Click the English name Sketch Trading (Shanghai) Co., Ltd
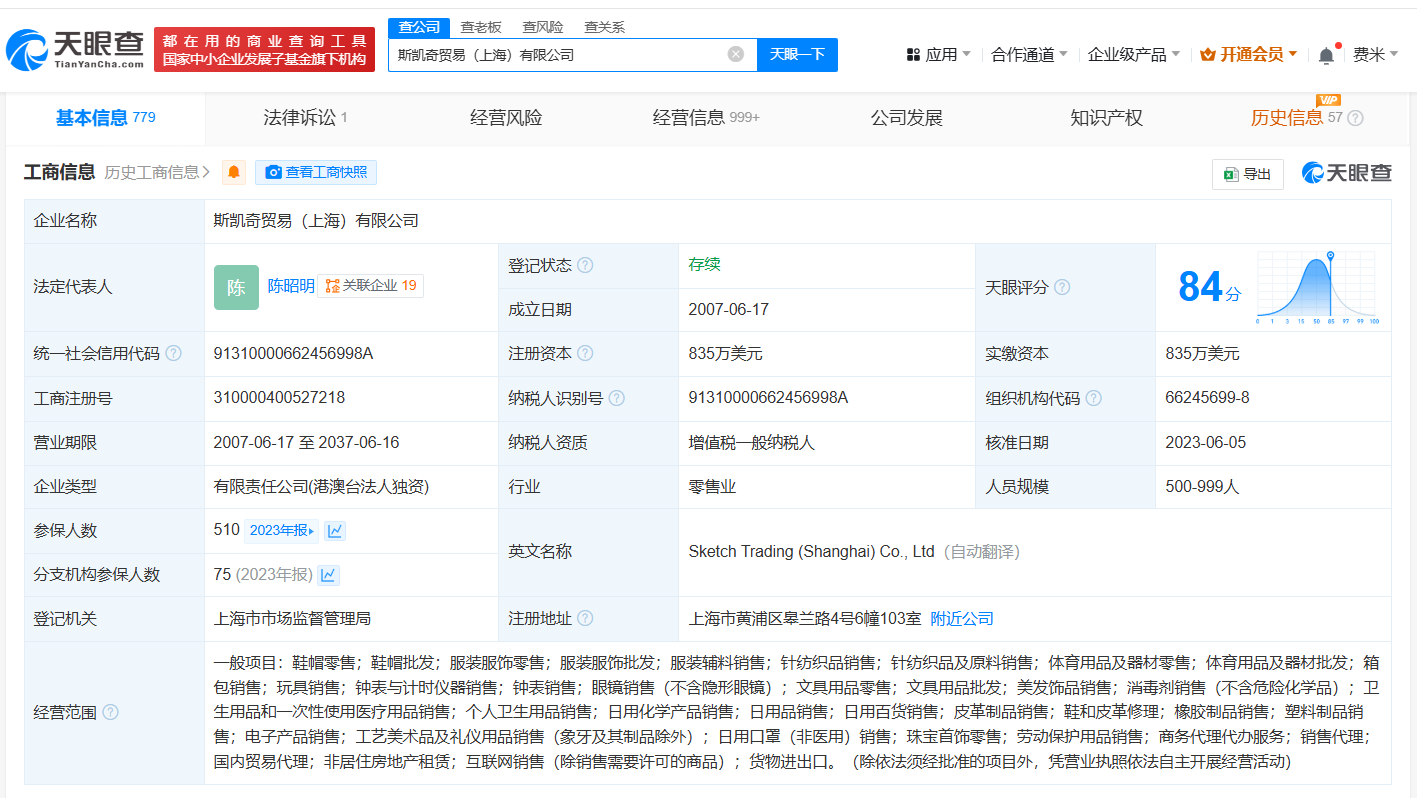Screen dimensions: 1417x798 (811, 552)
